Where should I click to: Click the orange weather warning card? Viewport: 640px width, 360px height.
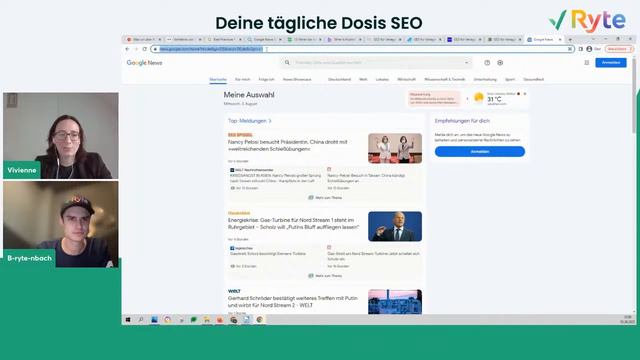pos(434,99)
